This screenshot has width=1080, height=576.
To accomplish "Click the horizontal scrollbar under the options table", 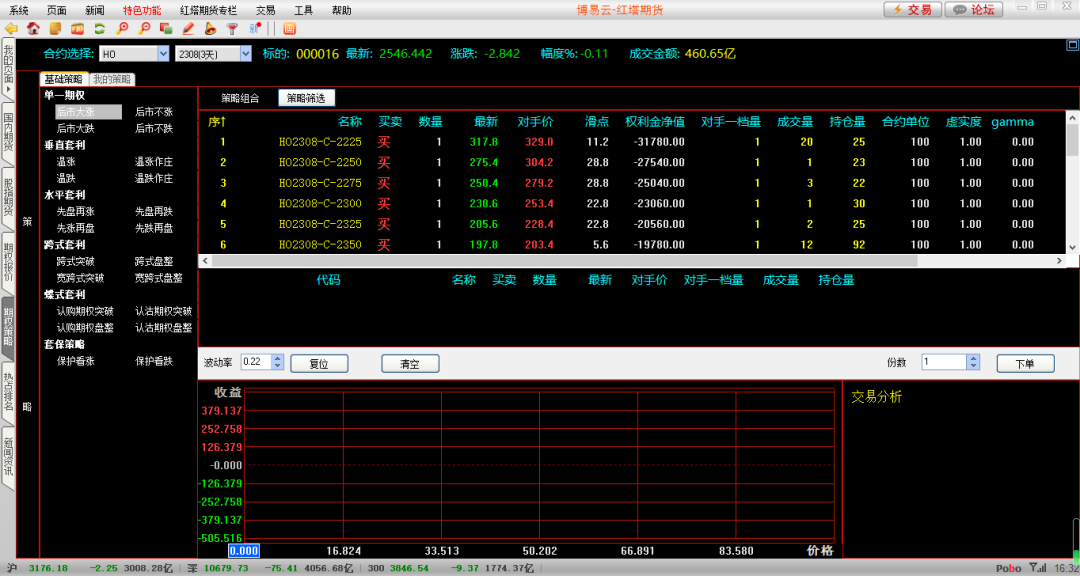I will (600, 261).
